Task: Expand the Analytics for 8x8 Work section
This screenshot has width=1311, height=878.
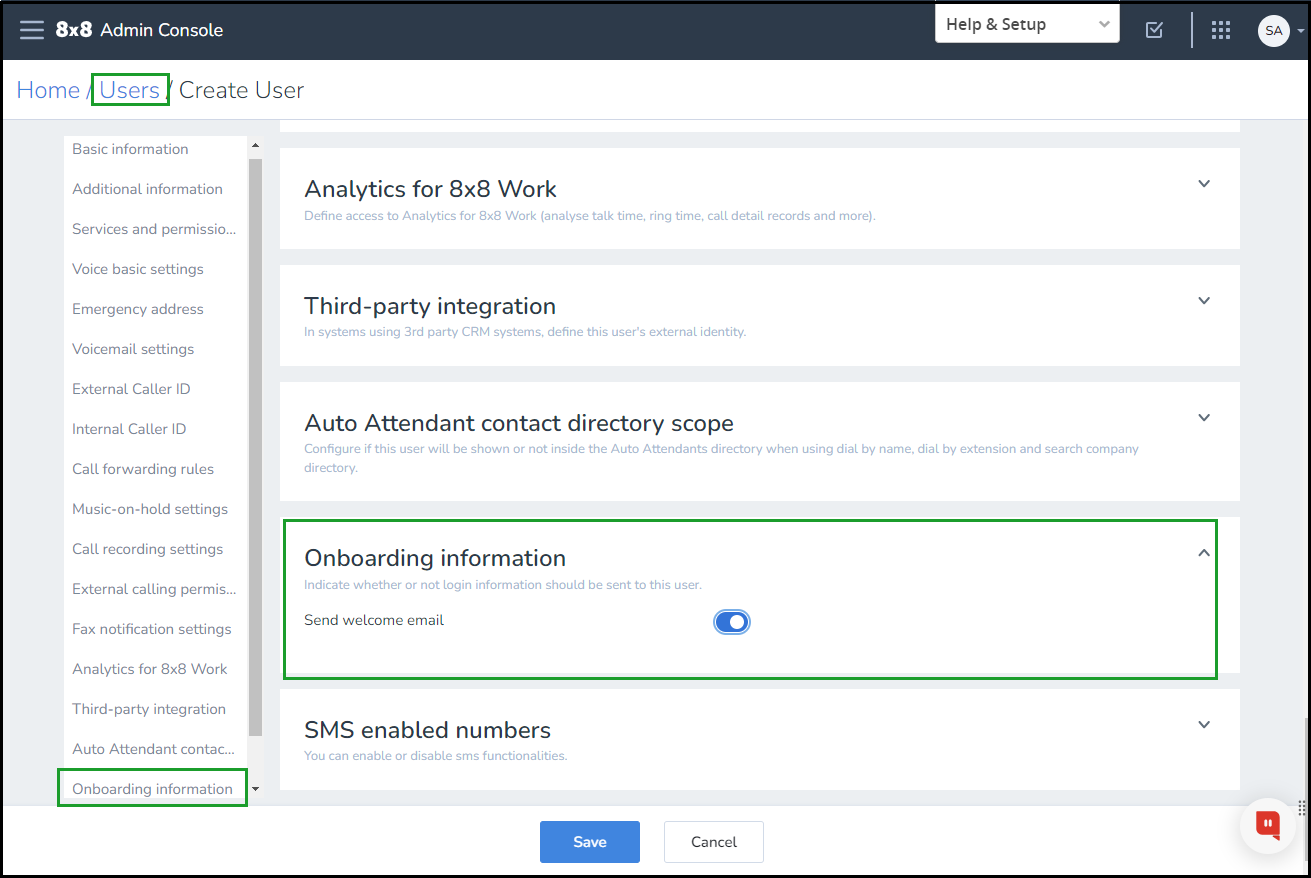Action: point(1204,184)
